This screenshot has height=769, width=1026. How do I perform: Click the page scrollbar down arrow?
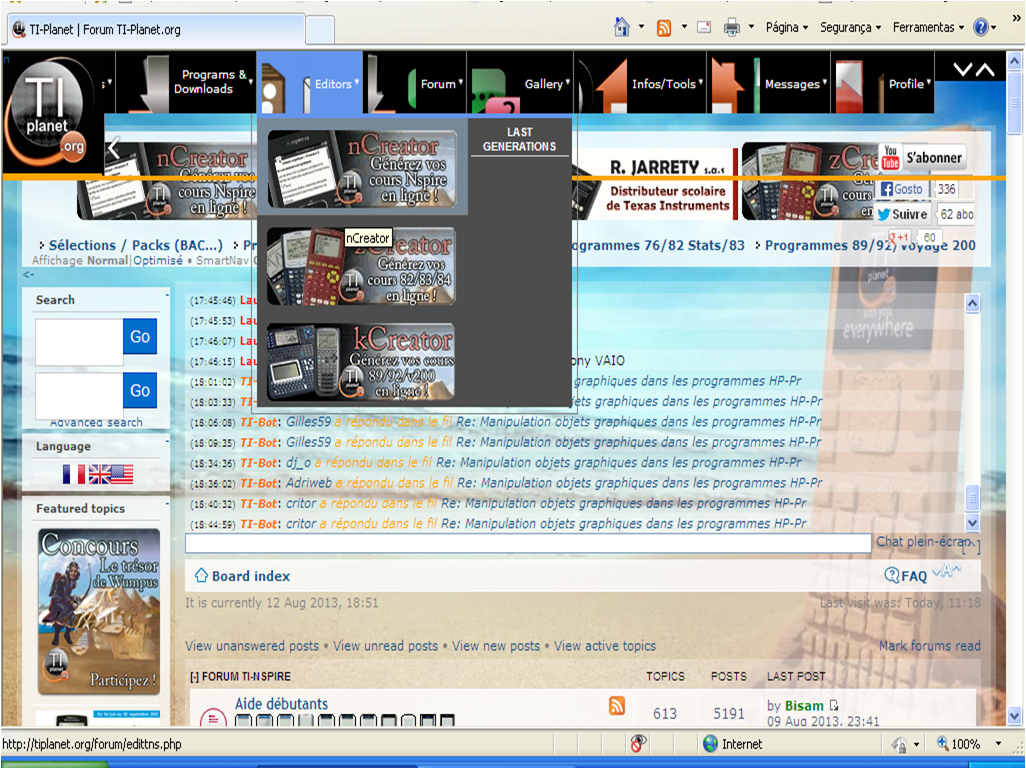(1014, 714)
